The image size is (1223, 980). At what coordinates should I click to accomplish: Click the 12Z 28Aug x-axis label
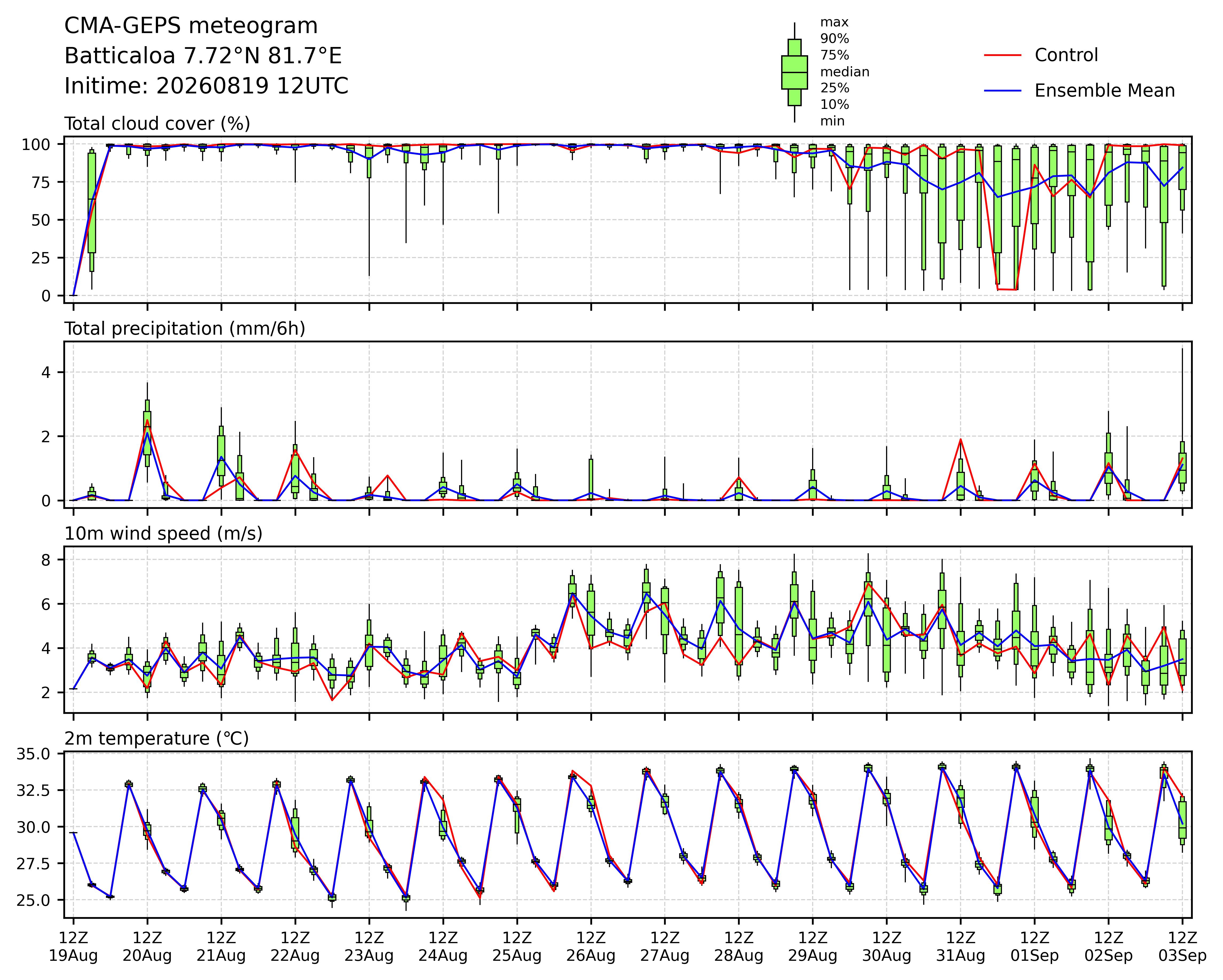(738, 947)
